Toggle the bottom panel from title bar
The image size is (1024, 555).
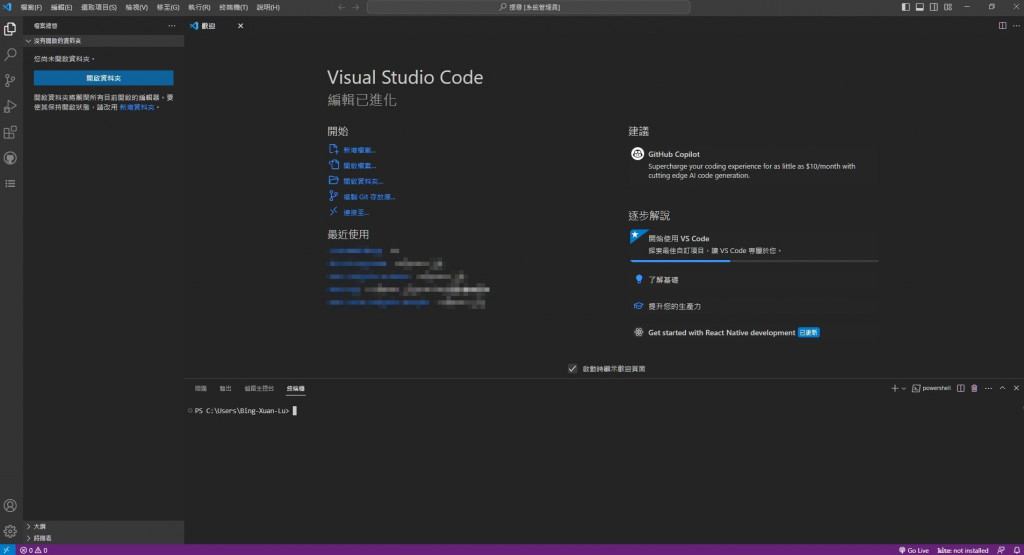(x=920, y=7)
